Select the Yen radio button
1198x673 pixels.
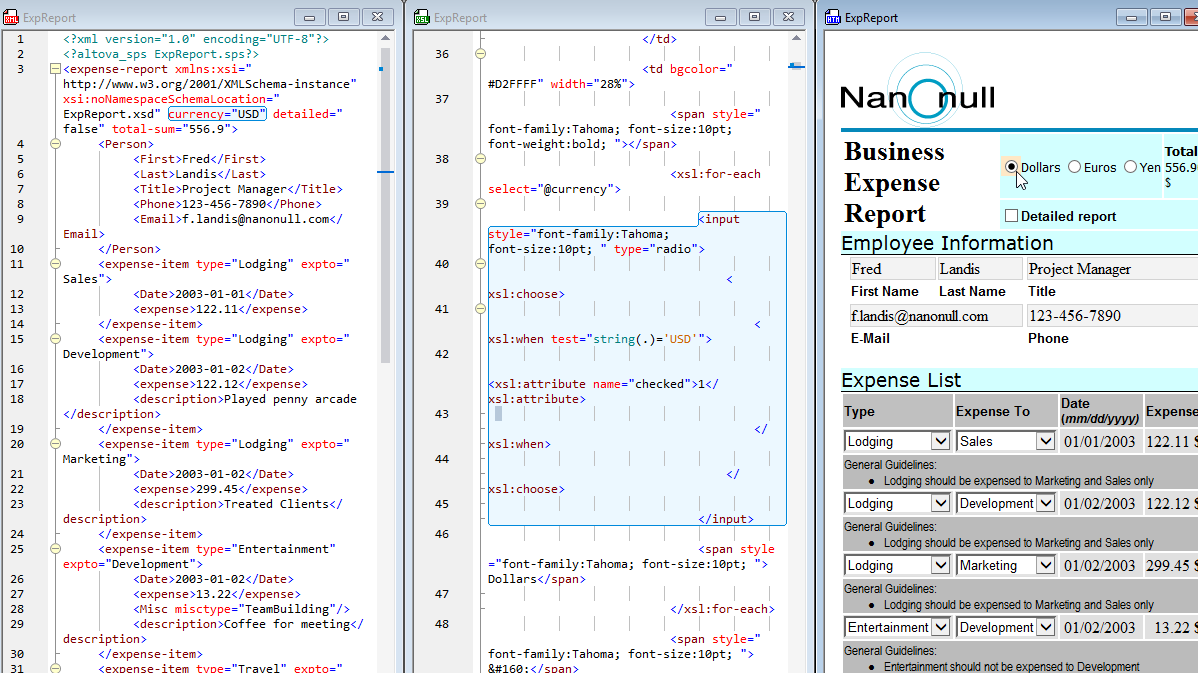click(1131, 167)
